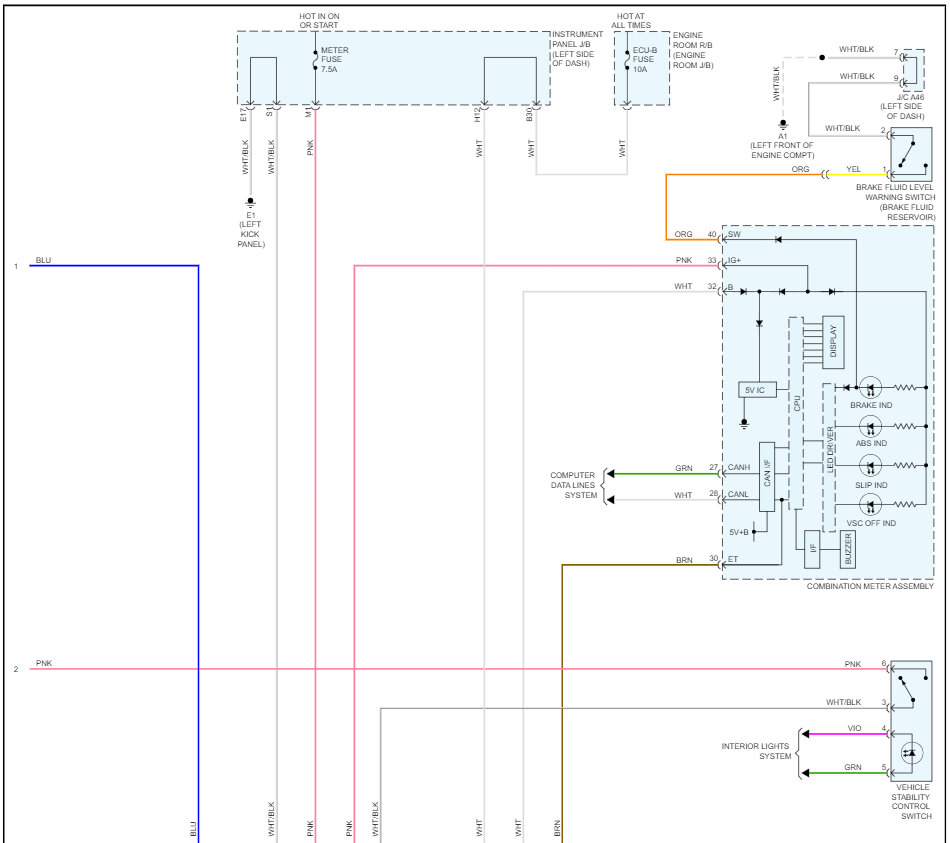Click the I/F block beside the buzzer
Viewport: 950px width, 843px height.
(812, 549)
